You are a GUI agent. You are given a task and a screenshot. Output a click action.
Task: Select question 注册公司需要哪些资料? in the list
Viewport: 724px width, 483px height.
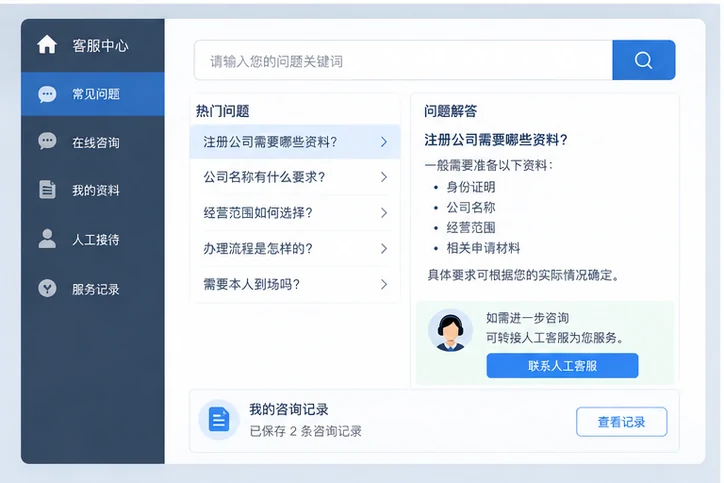[x=295, y=142]
